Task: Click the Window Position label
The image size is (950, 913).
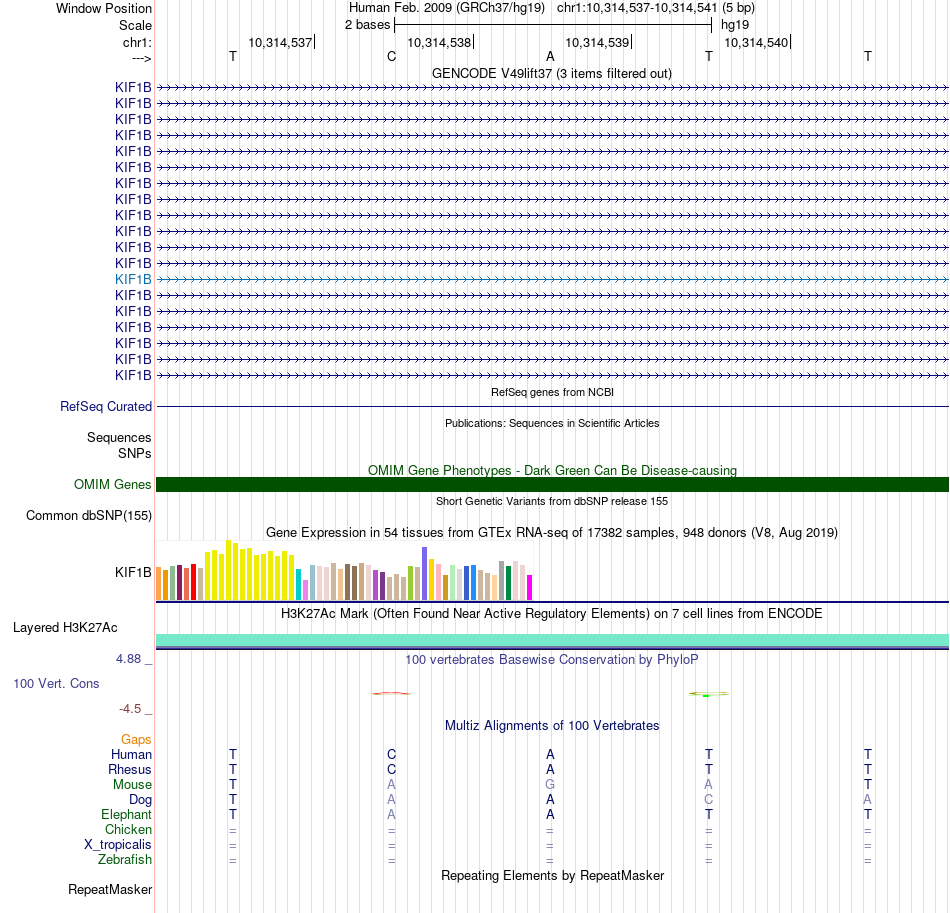Action: (104, 8)
